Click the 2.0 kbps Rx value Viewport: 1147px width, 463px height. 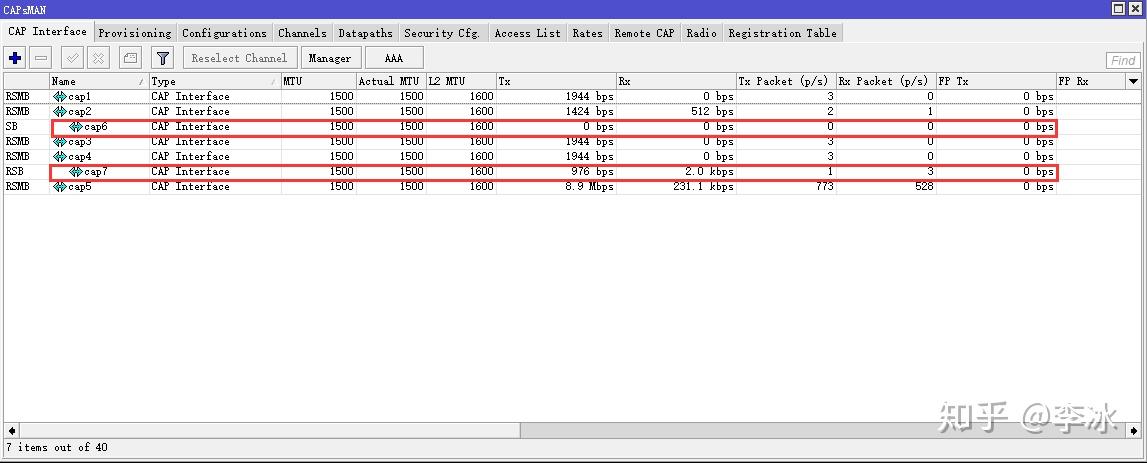(710, 172)
